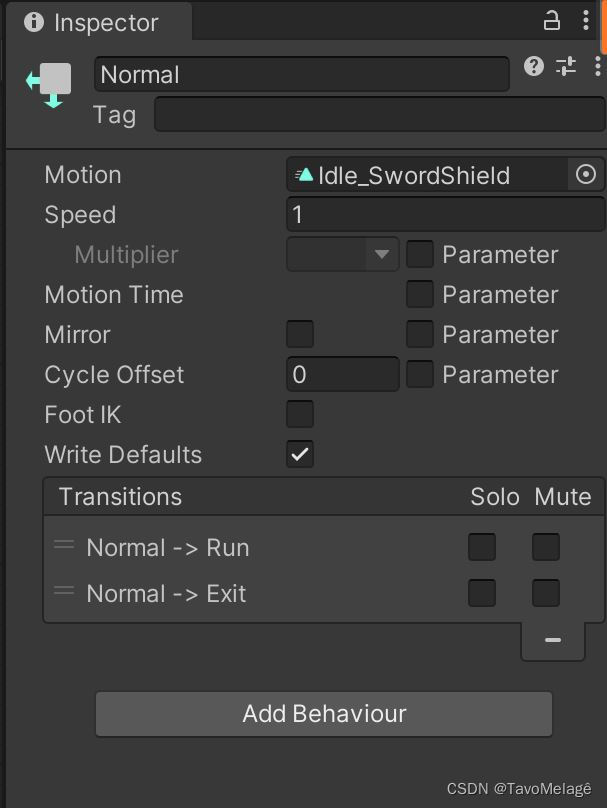607x808 pixels.
Task: Remove selected transition with minus button
Action: click(552, 640)
